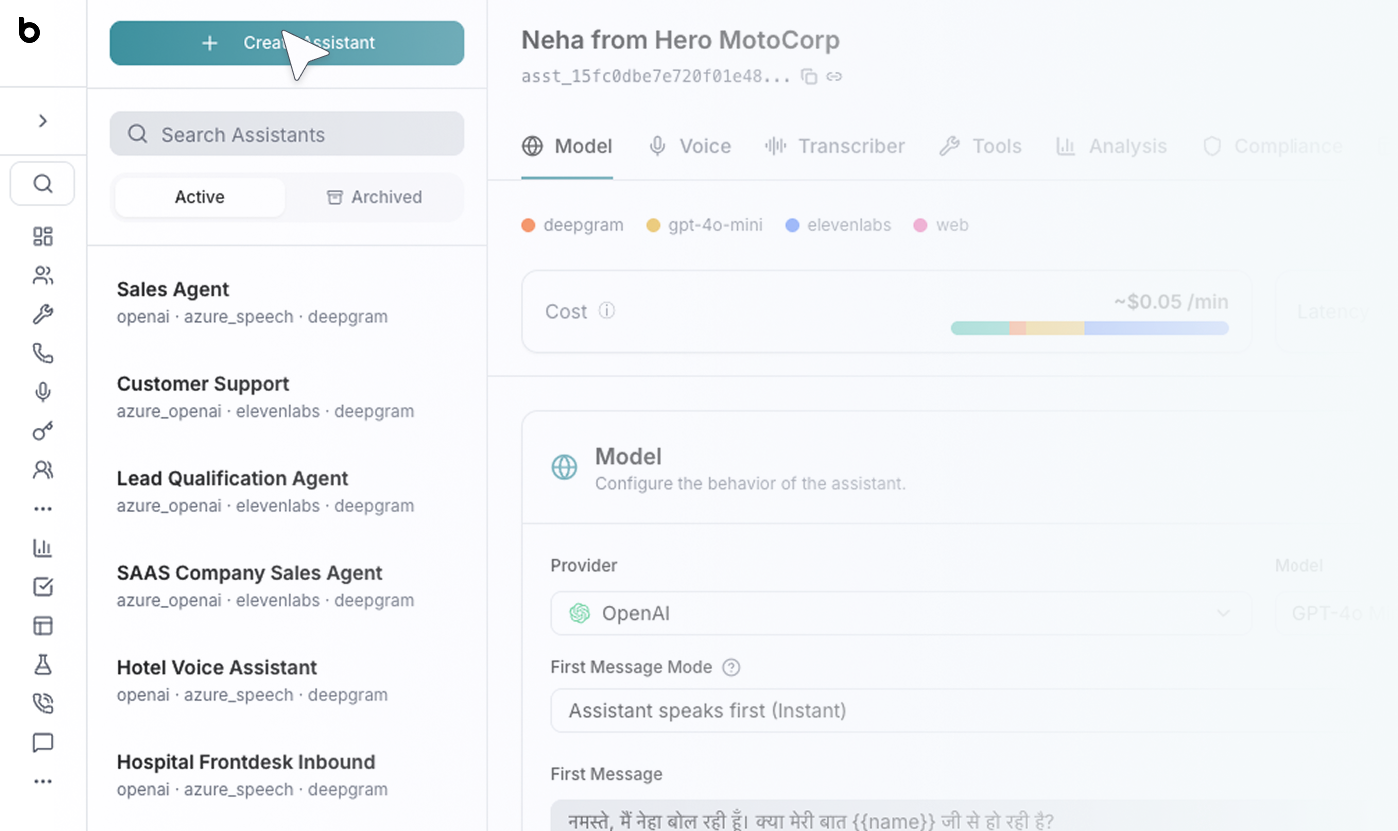Switch to the Voice tab
The width and height of the screenshot is (1398, 831).
[689, 147]
